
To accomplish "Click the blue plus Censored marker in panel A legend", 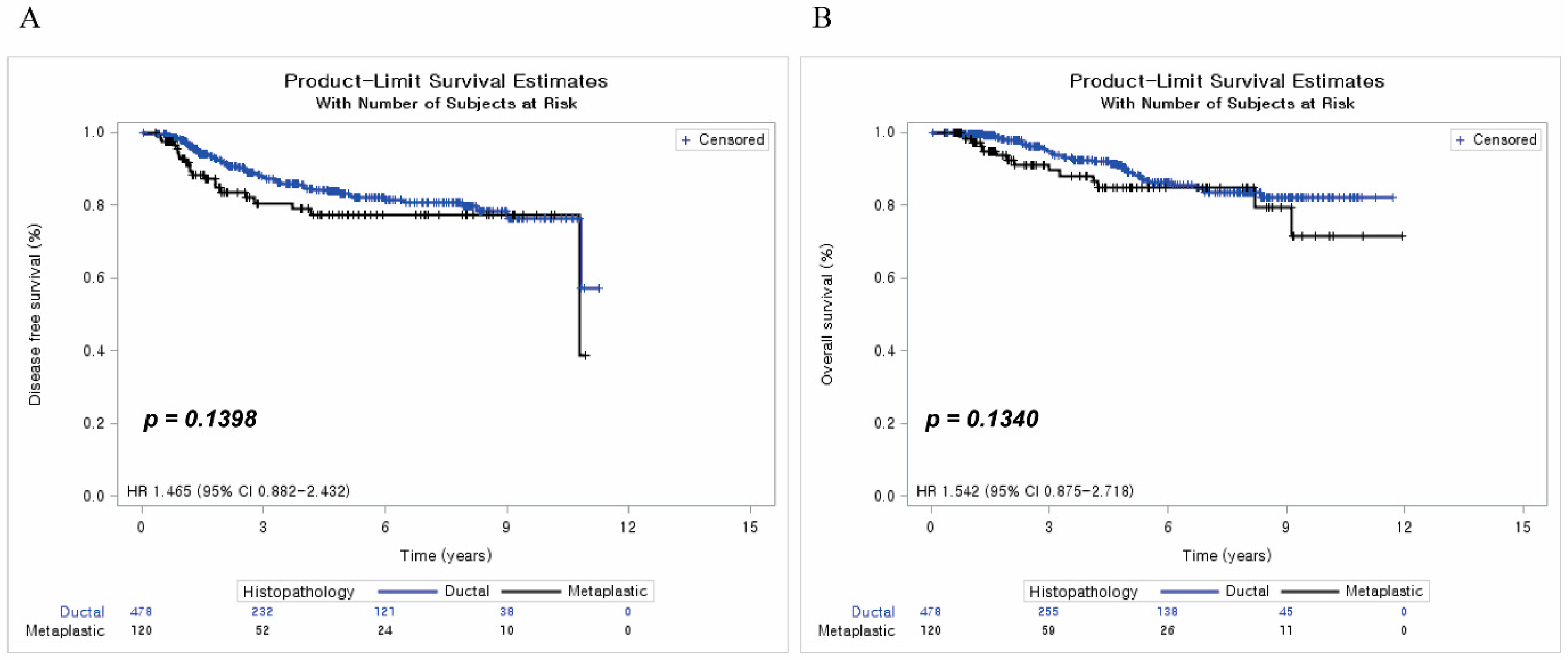I will pos(686,140).
